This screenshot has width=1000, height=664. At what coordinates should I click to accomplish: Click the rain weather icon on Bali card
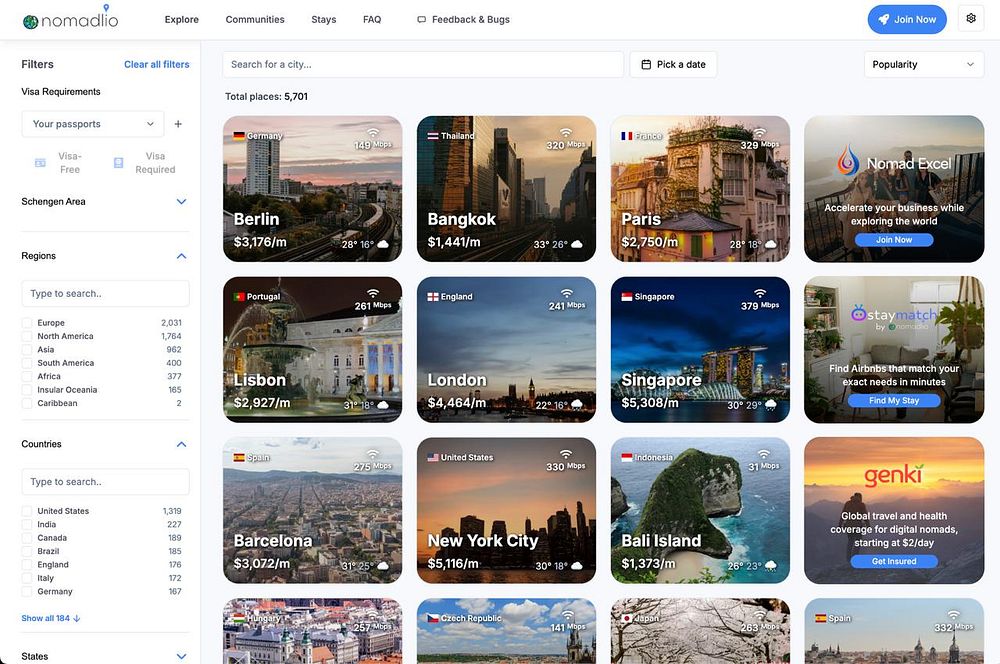pos(770,566)
